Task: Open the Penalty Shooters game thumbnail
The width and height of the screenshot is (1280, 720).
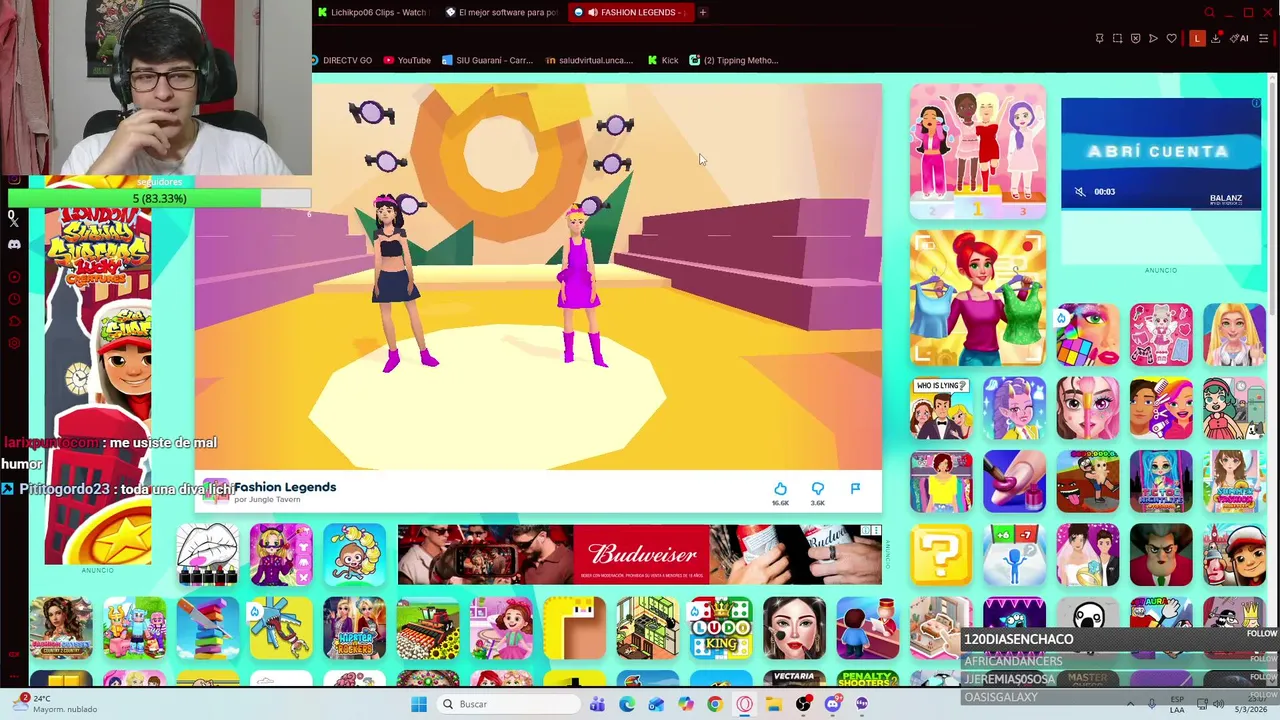Action: pos(868,679)
